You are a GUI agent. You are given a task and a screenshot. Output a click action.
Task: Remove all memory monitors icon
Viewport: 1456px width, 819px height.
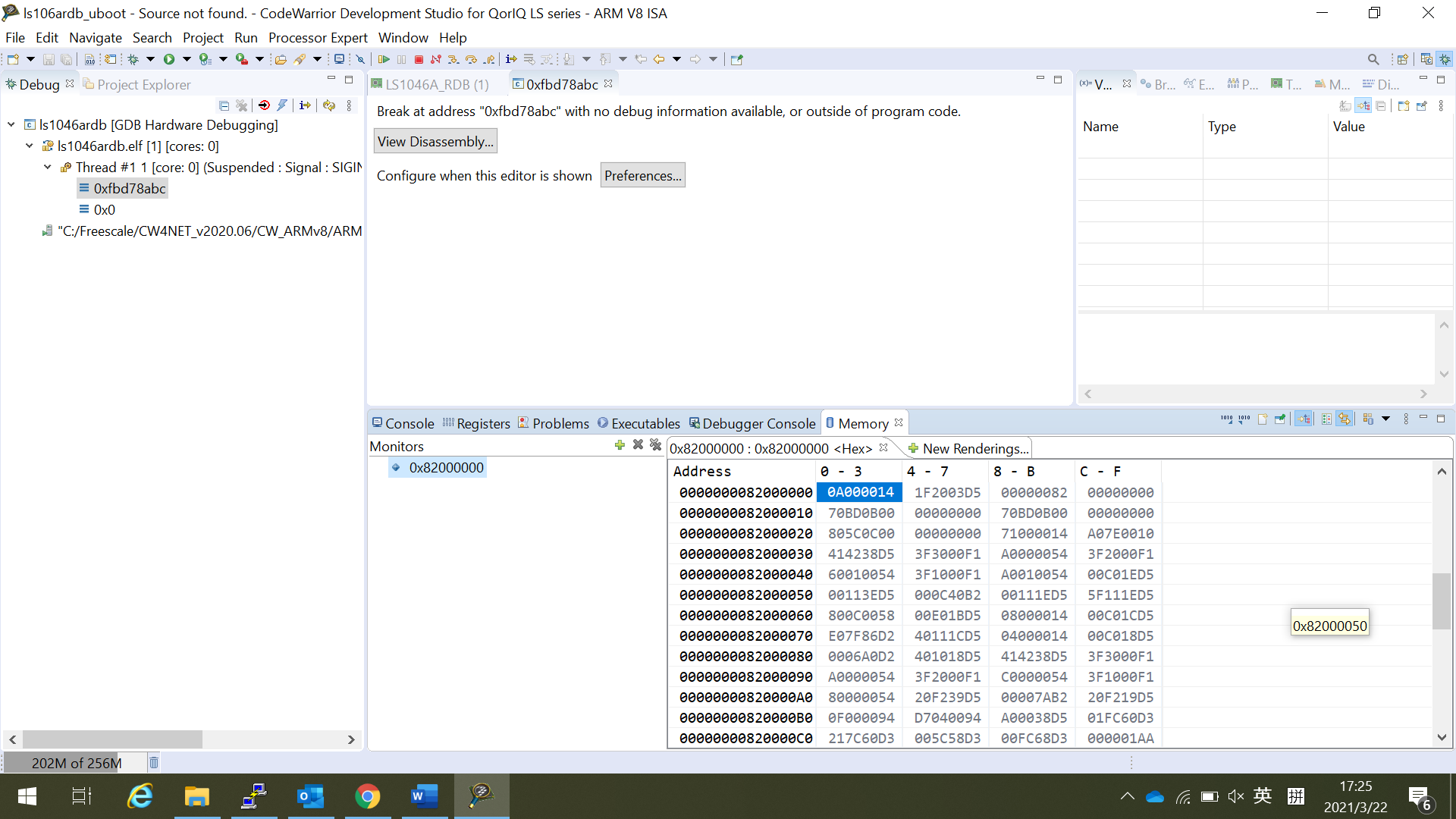pos(656,445)
